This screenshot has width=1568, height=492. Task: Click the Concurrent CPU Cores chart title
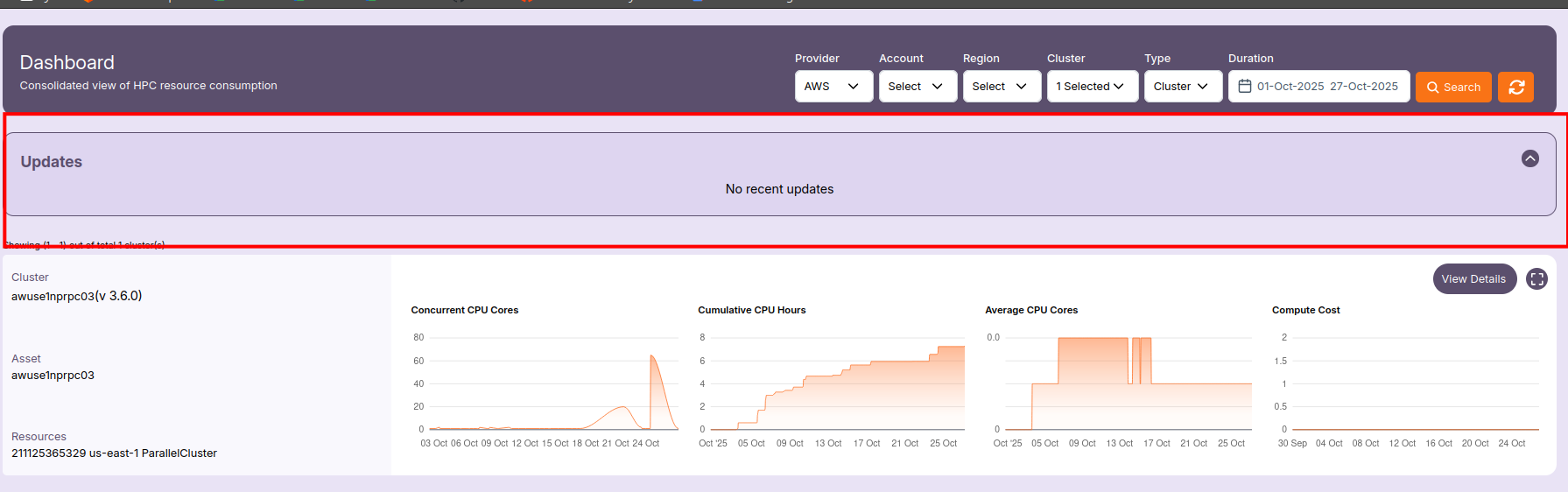coord(465,310)
